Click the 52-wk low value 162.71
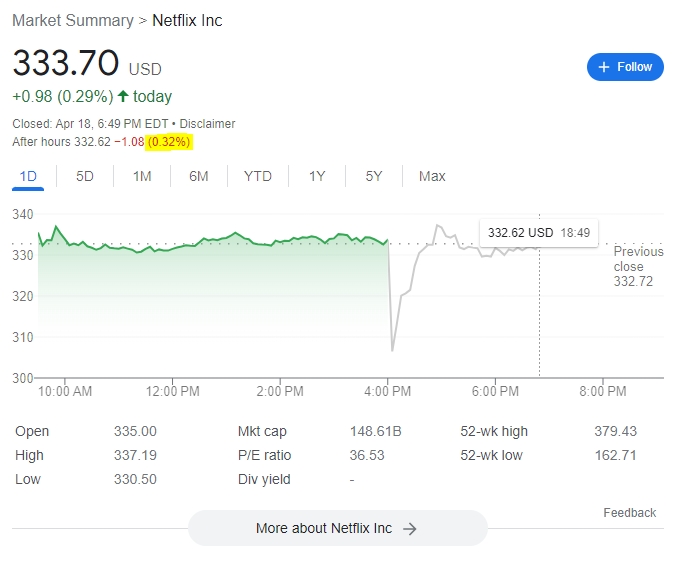Image resolution: width=699 pixels, height=561 pixels. pos(616,456)
